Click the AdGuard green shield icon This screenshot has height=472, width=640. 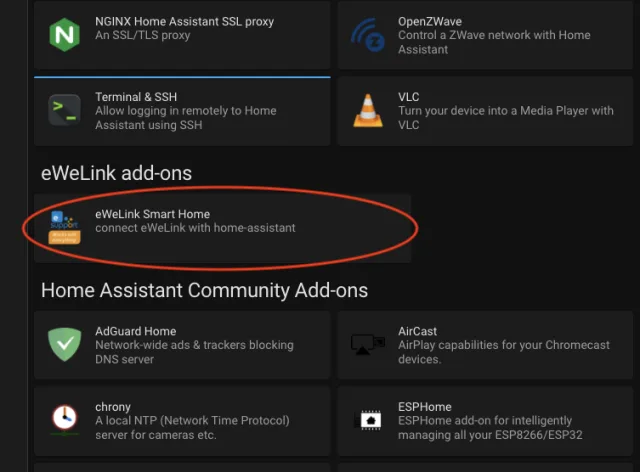(64, 344)
